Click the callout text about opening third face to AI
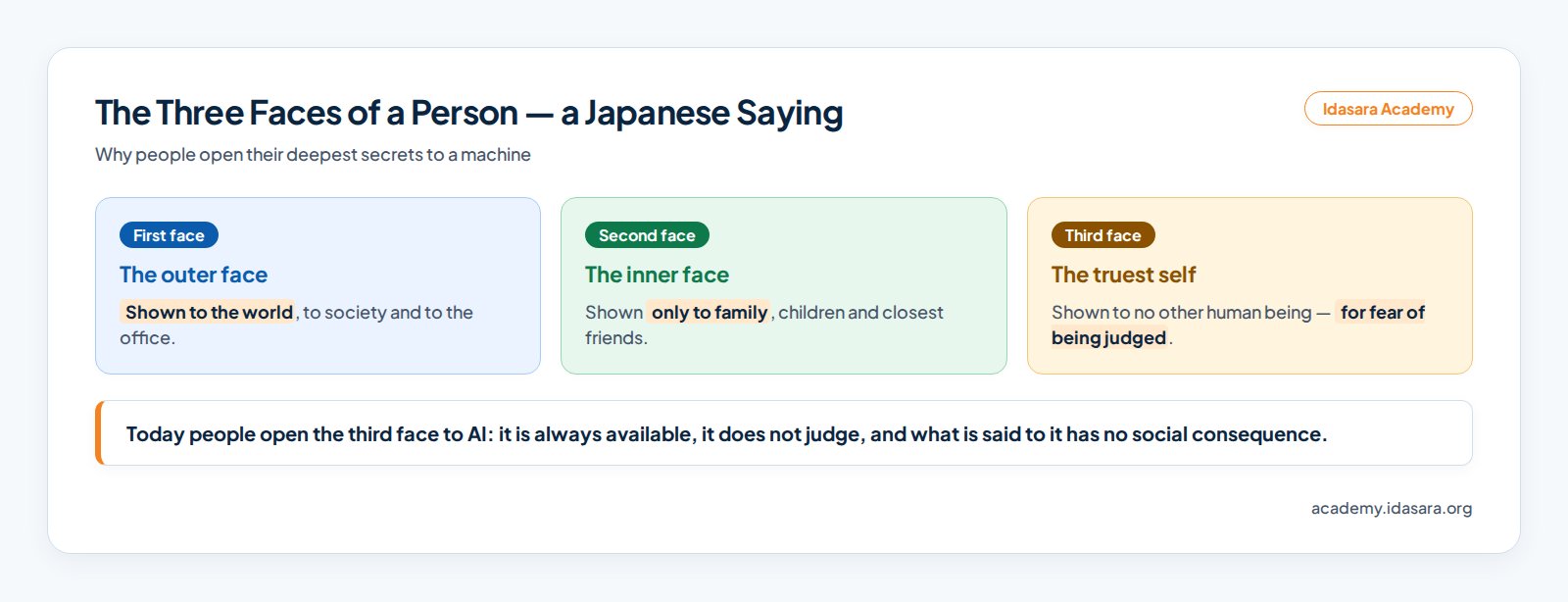The height and width of the screenshot is (602, 1568). coord(726,433)
